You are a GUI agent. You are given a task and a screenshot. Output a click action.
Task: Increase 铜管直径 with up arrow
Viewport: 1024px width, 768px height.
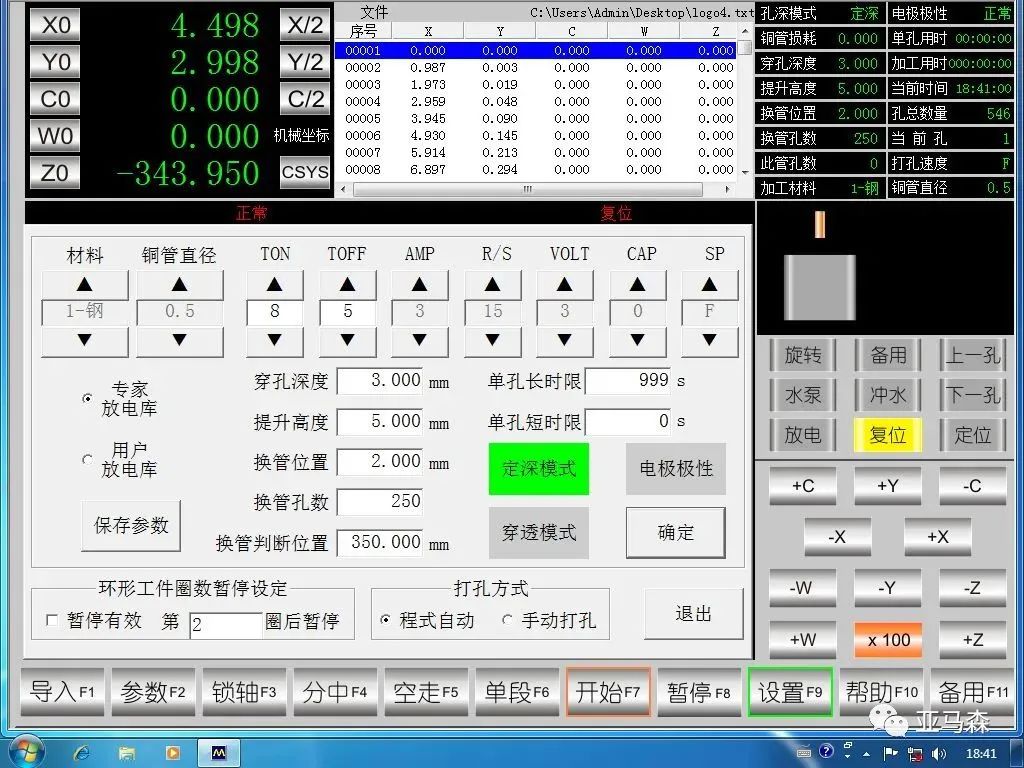[180, 285]
